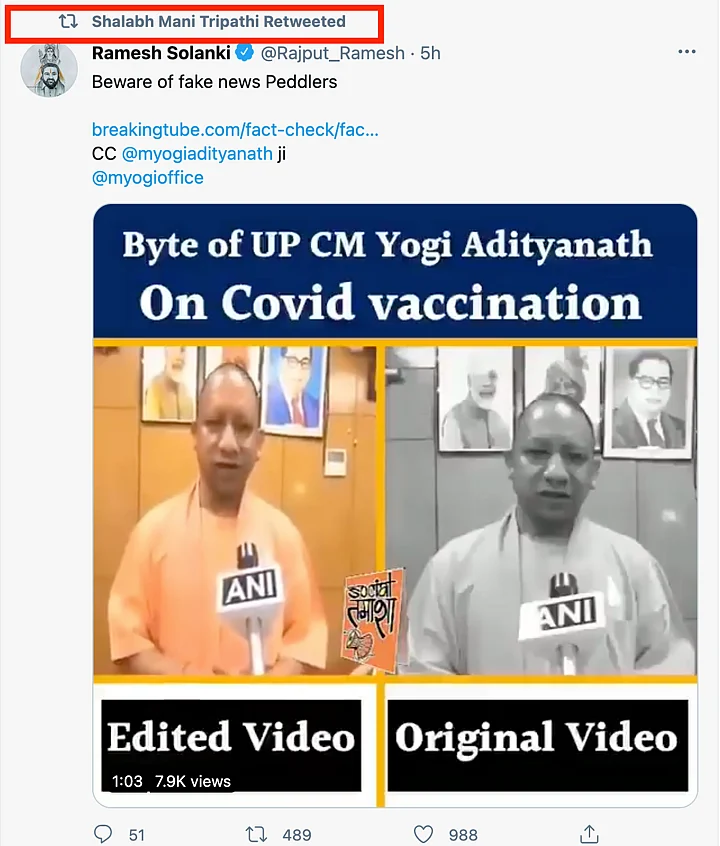The image size is (720, 846).
Task: Retweet using the arrows icon beside 489
Action: 256,835
